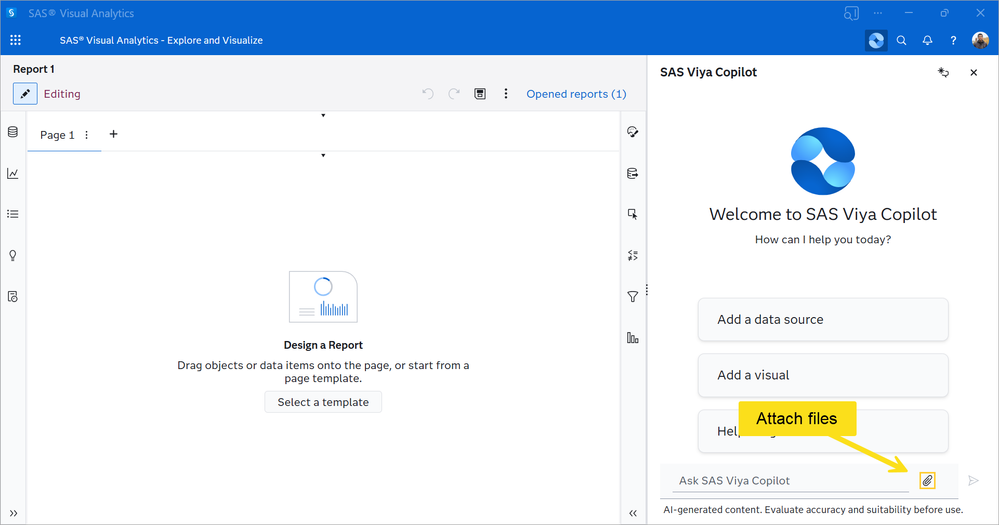Viewport: 999px width, 525px height.
Task: Click Select a template button
Action: tap(323, 402)
